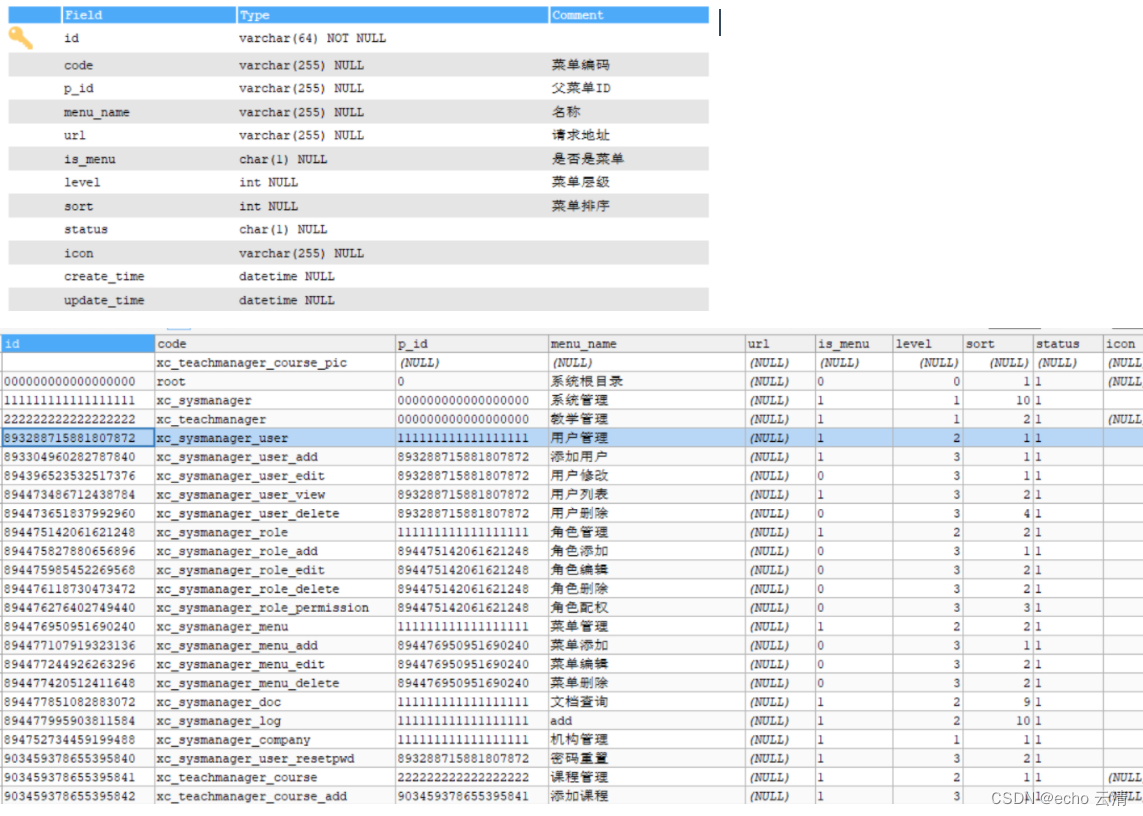
Task: Select code cell 'xc_sysmanager_doc'
Action: pos(275,702)
